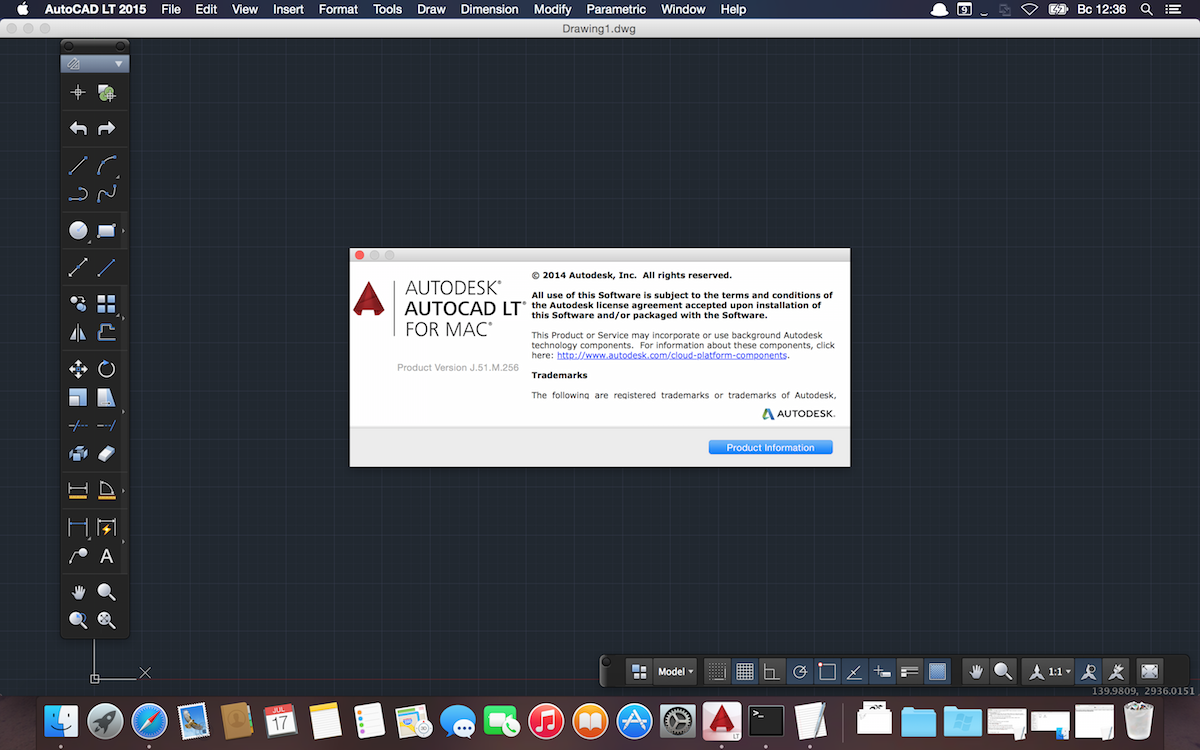The height and width of the screenshot is (750, 1200).
Task: Click the Zoom Extents icon in the tool palette
Action: (x=106, y=620)
